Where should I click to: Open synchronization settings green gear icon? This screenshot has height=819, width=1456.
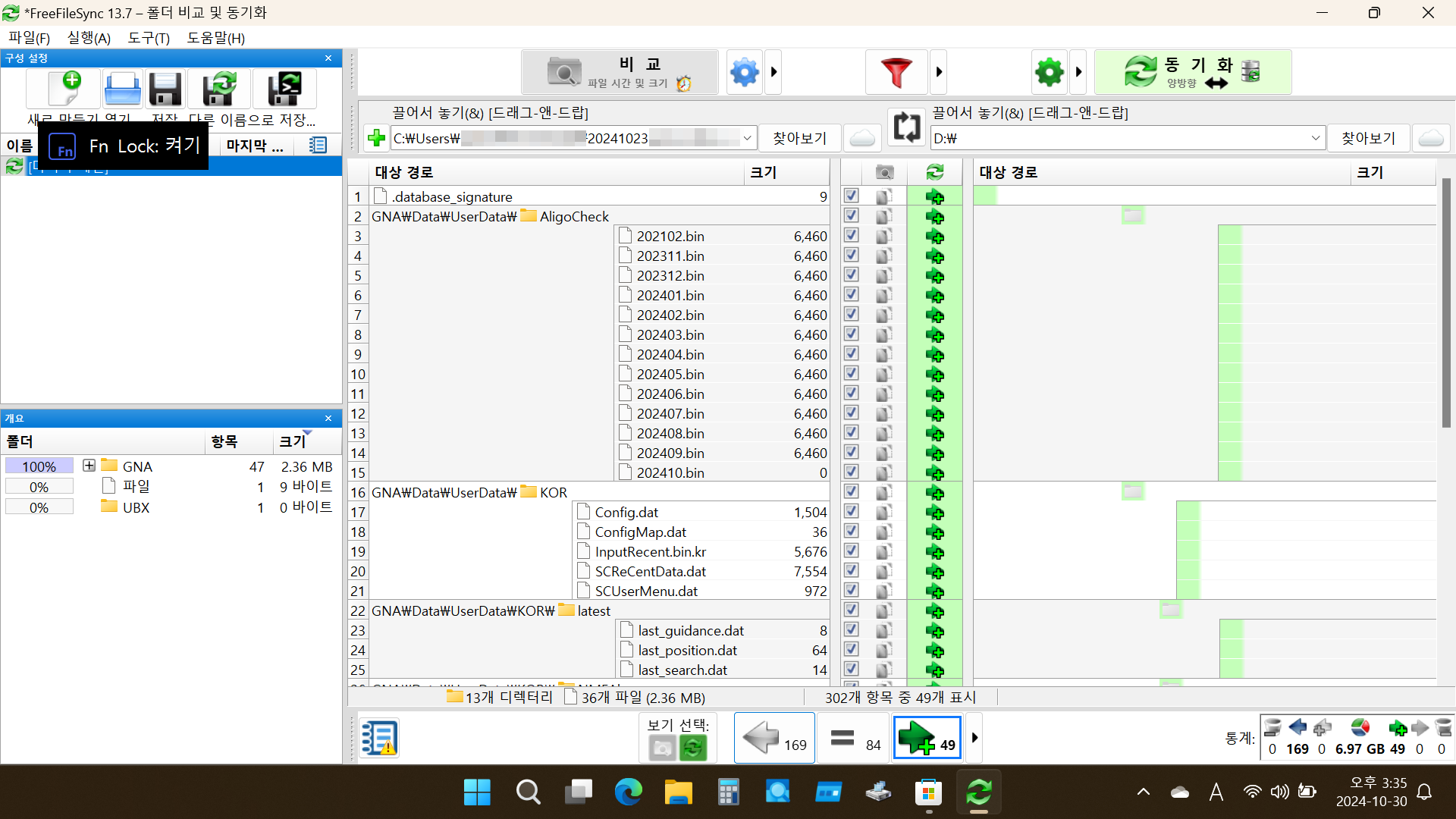coord(1049,72)
